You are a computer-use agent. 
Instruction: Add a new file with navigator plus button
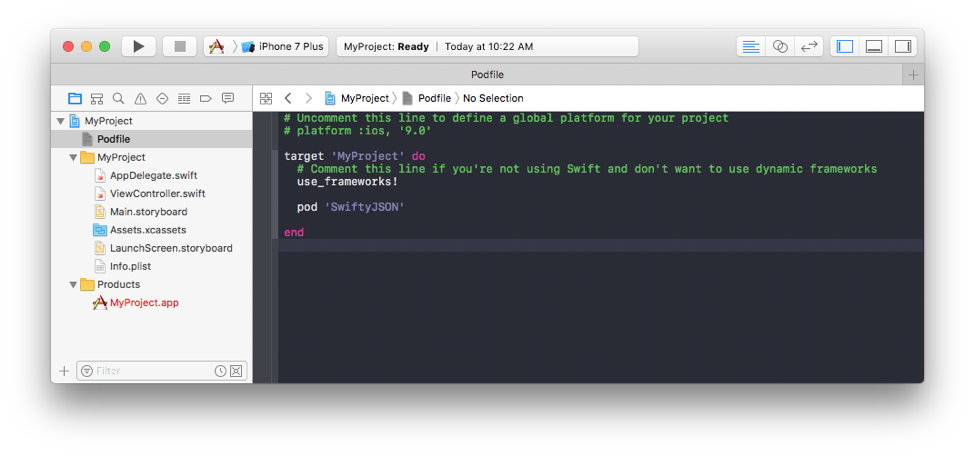coord(63,371)
